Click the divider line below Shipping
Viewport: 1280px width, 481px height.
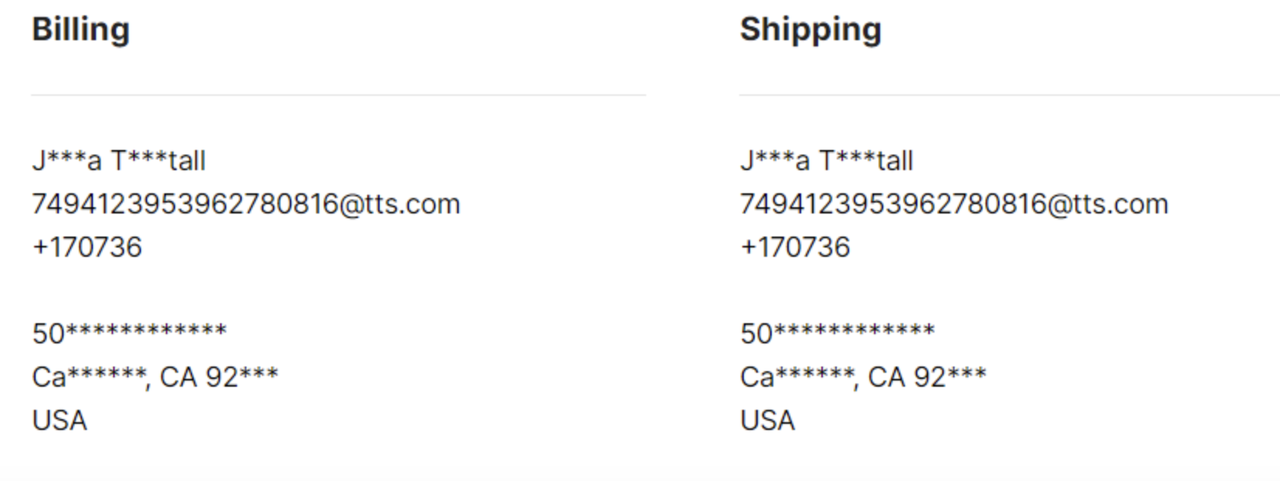[1009, 95]
